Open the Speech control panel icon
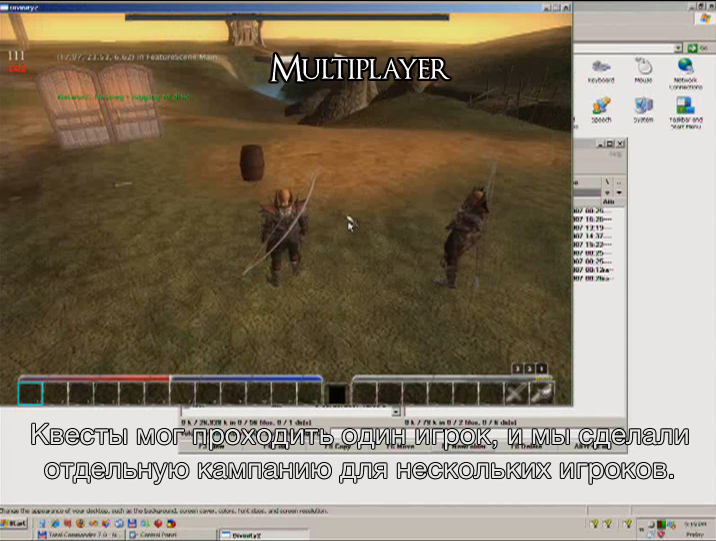The image size is (716, 541). click(601, 110)
